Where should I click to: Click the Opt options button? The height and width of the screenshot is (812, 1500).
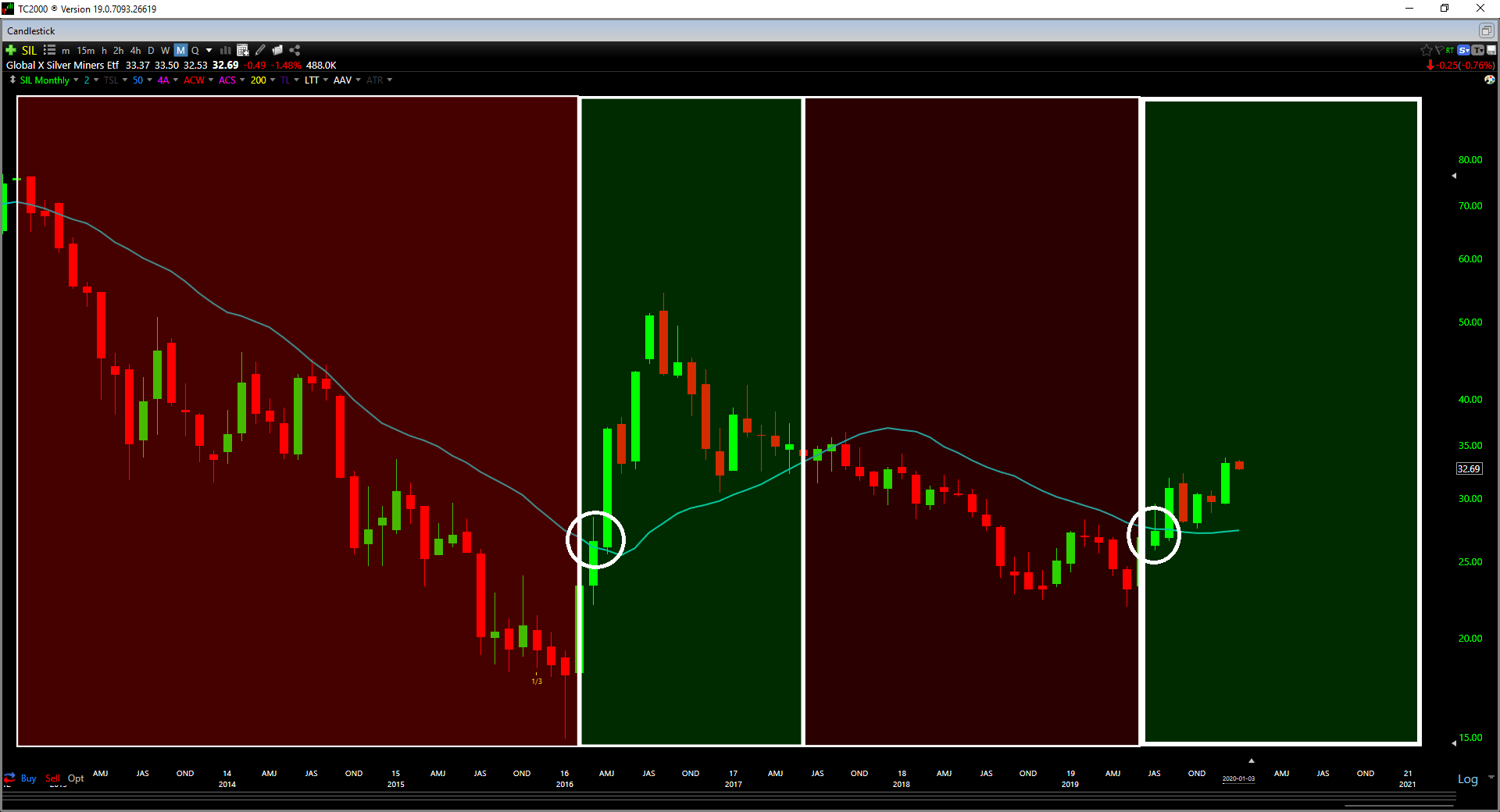pyautogui.click(x=76, y=778)
